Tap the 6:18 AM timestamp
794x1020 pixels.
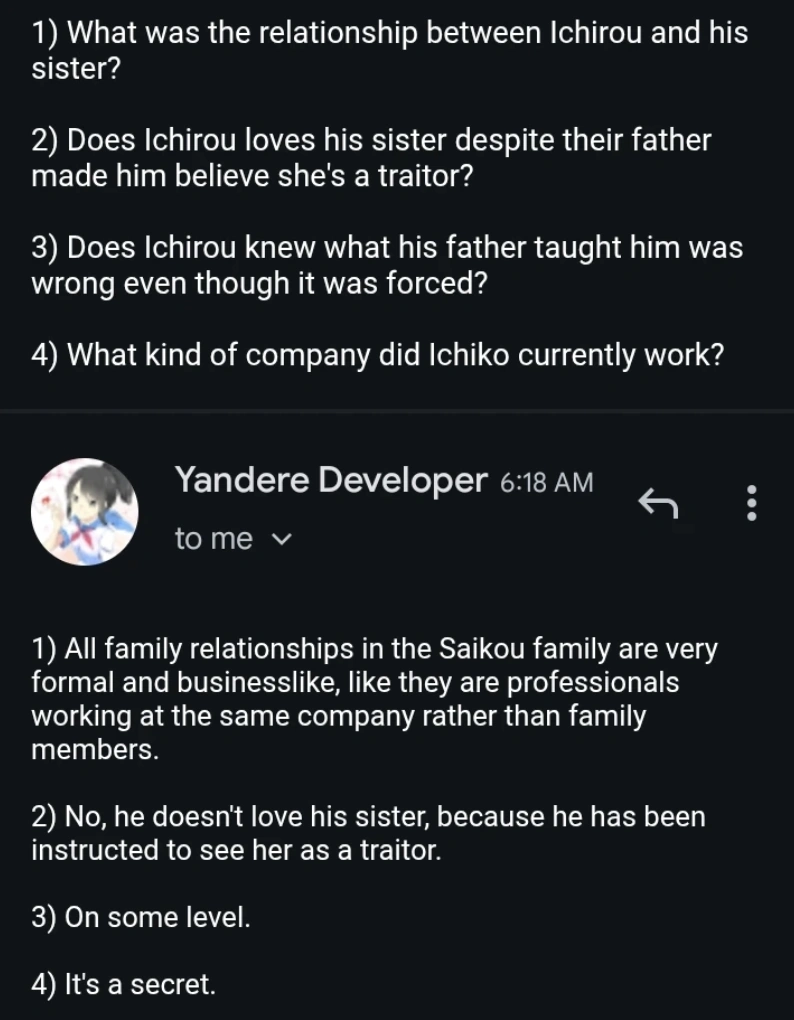pyautogui.click(x=545, y=483)
